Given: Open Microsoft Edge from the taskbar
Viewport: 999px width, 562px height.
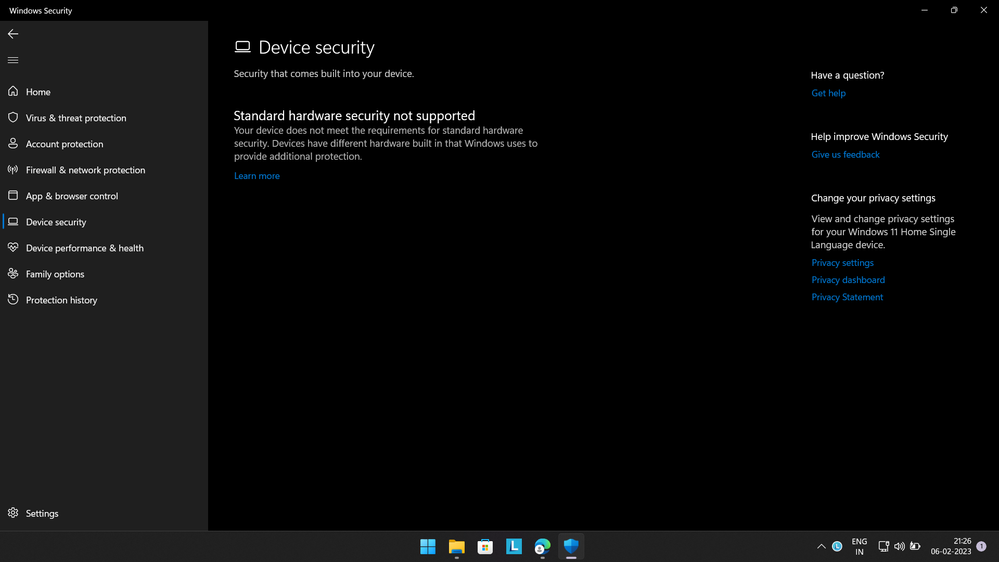Looking at the screenshot, I should tap(542, 547).
